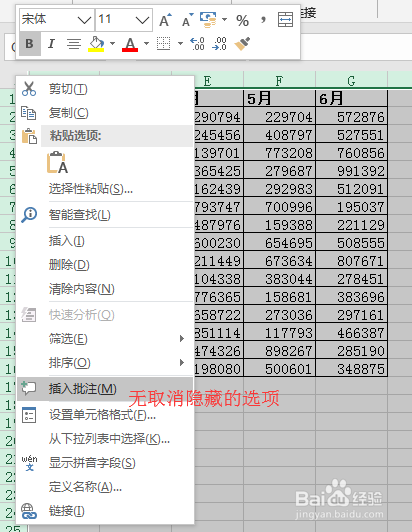
Task: Apply yellow fill color bucket
Action: (x=96, y=44)
